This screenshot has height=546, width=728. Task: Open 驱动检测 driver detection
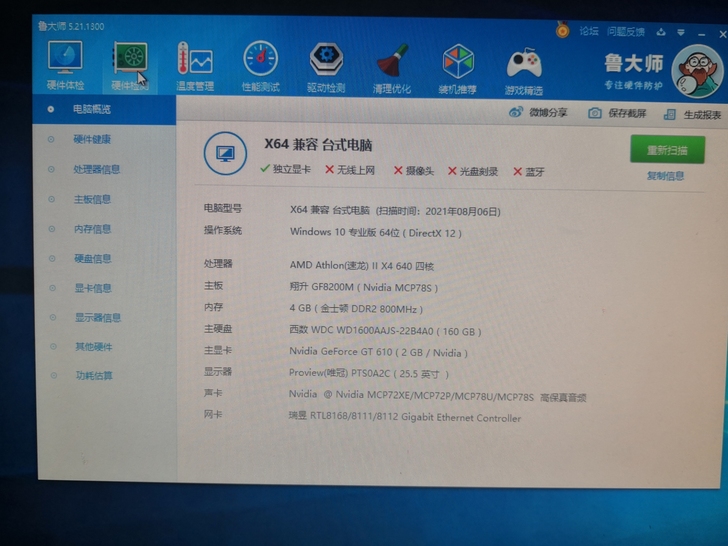tap(326, 67)
